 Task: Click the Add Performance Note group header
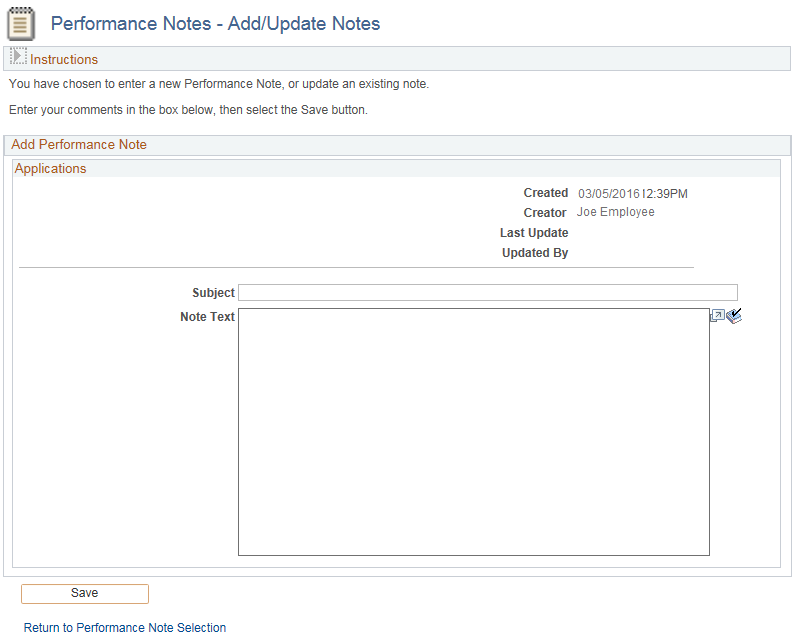tap(79, 145)
